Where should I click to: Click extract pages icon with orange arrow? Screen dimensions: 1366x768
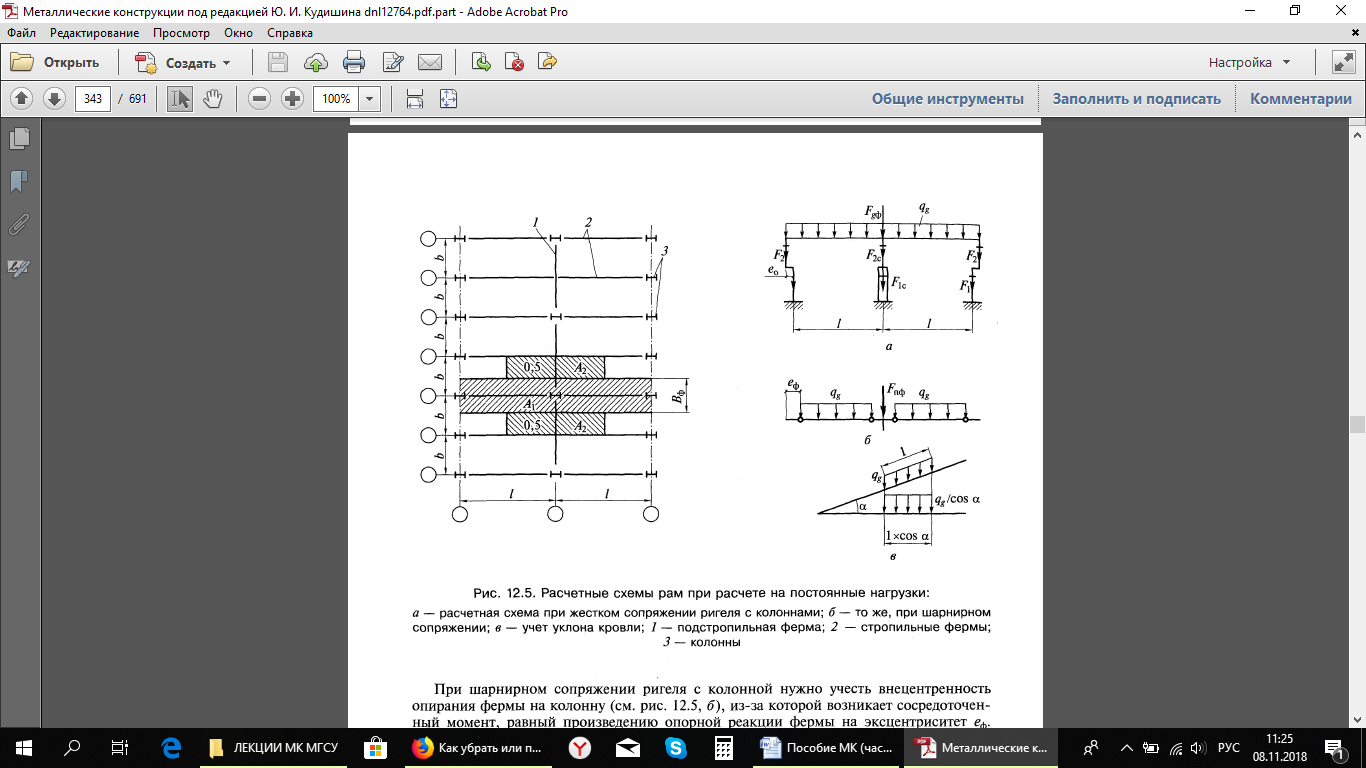[x=547, y=62]
